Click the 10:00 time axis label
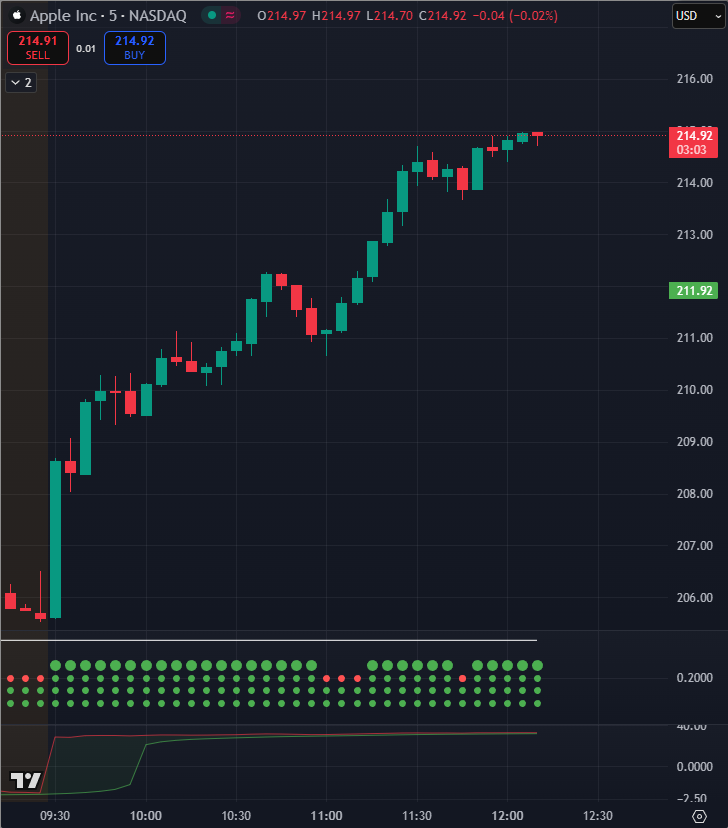 tap(146, 816)
